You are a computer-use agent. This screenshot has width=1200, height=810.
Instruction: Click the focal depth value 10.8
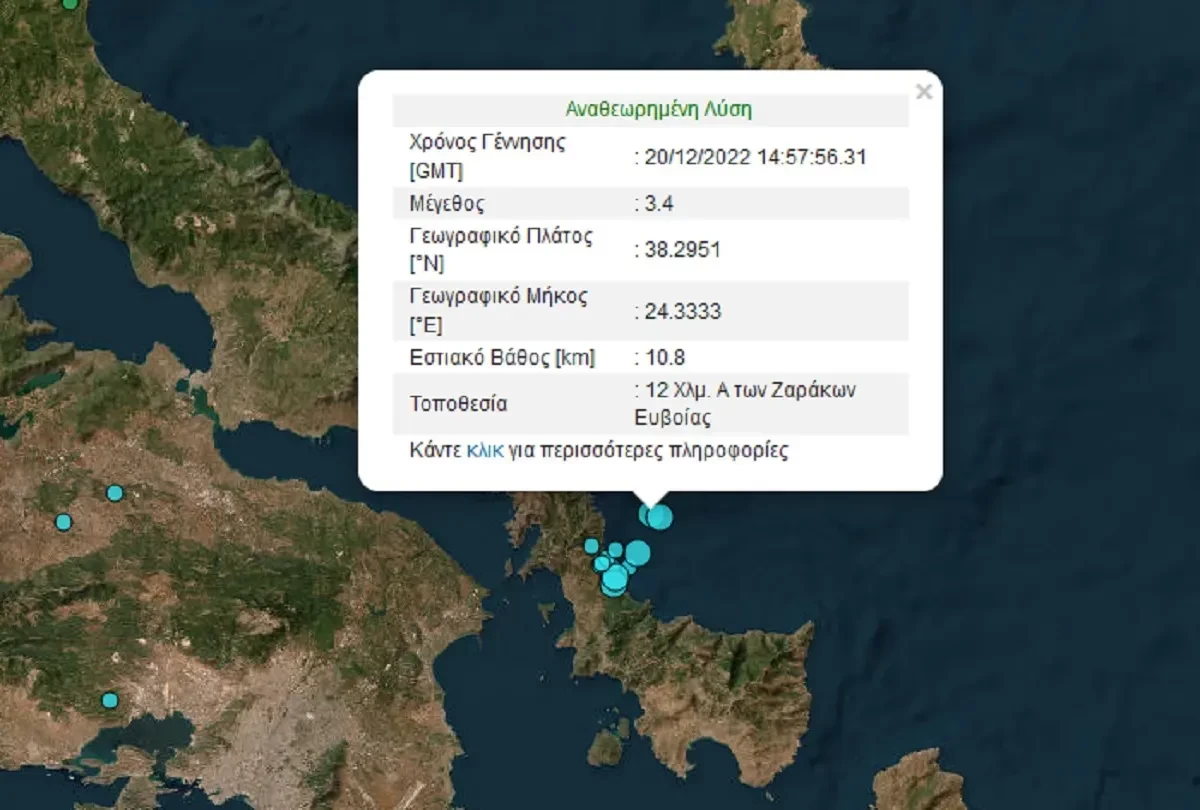pyautogui.click(x=662, y=358)
